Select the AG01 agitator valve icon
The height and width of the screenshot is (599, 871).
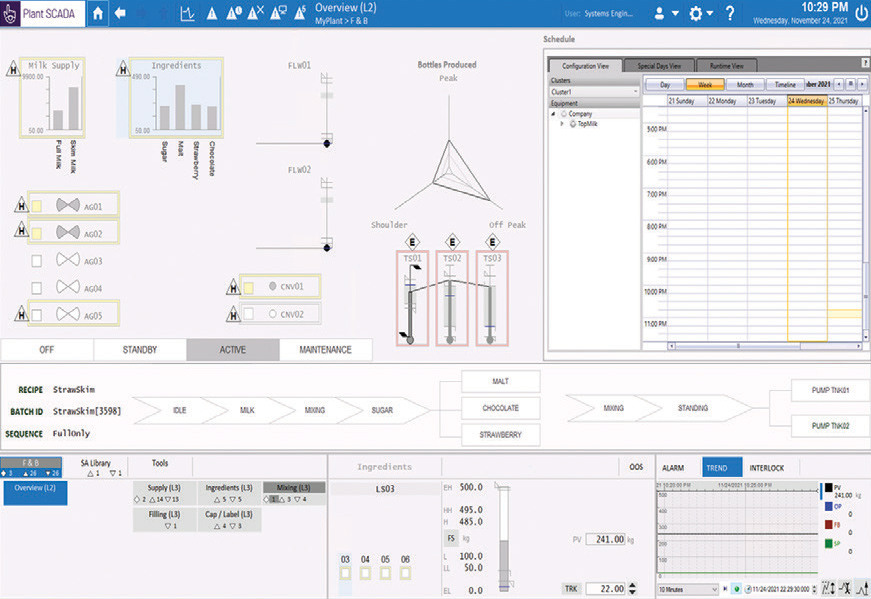[69, 206]
